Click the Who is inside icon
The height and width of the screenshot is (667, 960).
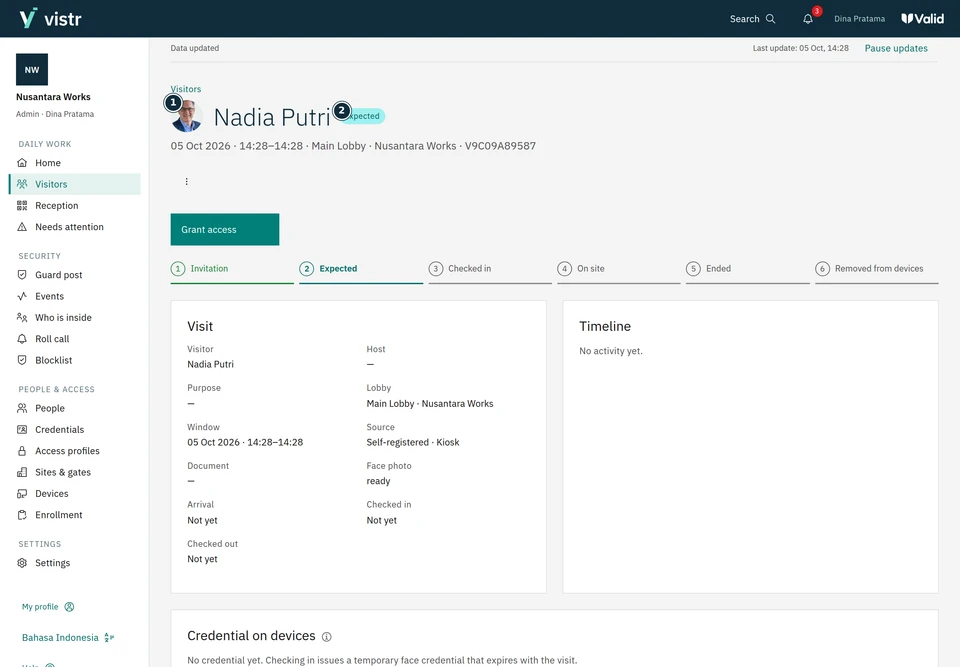coord(22,318)
